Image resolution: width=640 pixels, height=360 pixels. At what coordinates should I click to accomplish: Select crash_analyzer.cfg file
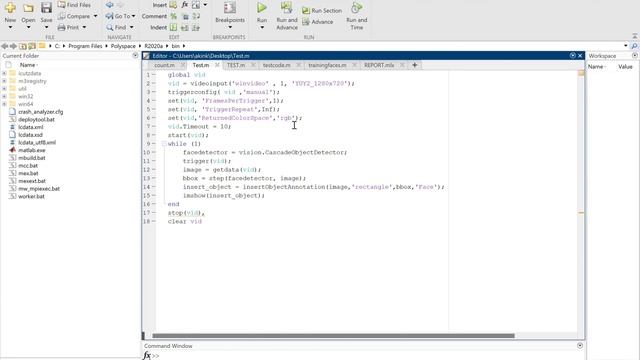(x=40, y=112)
